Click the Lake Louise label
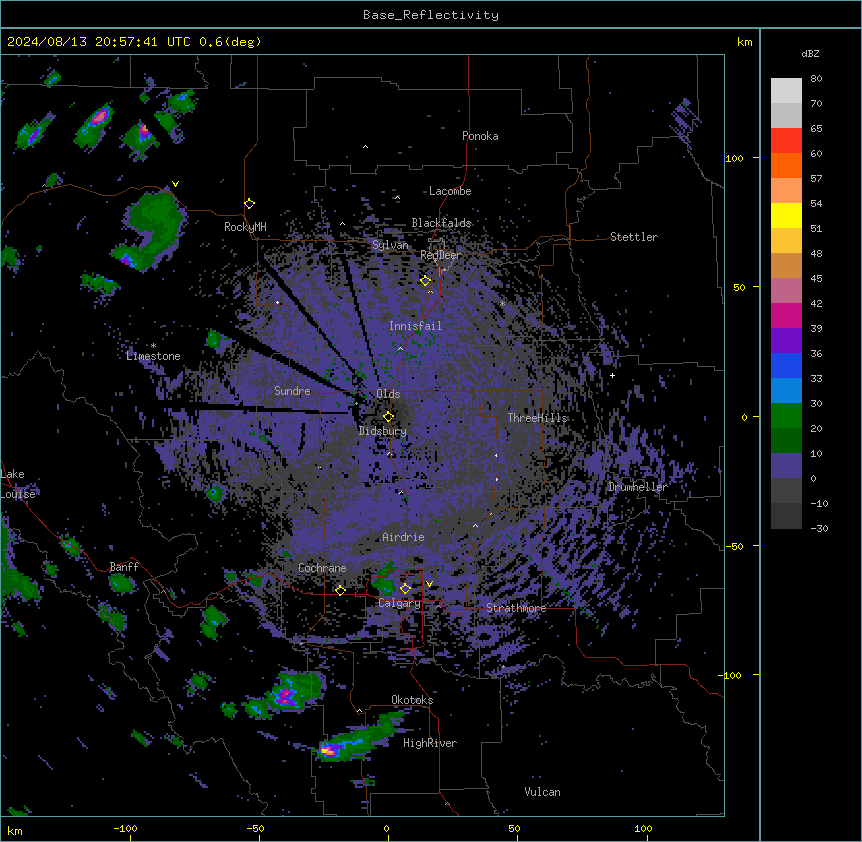862x842 pixels. coord(18,484)
